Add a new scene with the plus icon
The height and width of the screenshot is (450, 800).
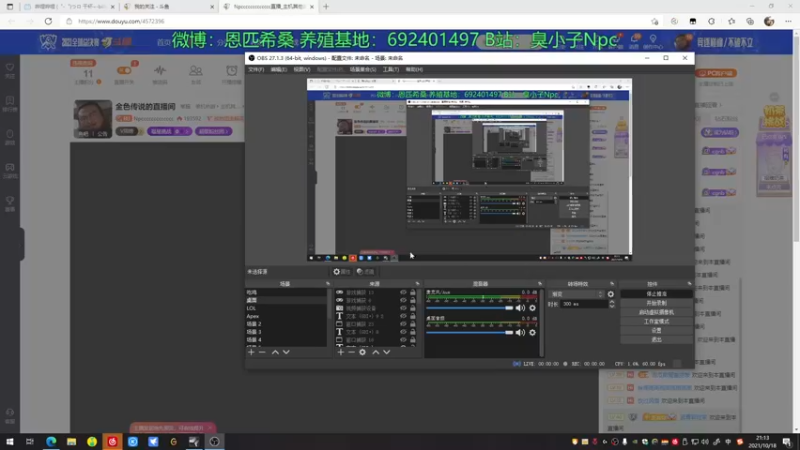(x=251, y=352)
